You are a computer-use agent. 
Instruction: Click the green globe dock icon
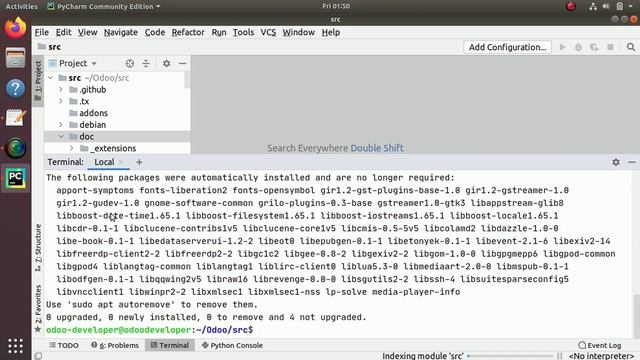[16, 148]
